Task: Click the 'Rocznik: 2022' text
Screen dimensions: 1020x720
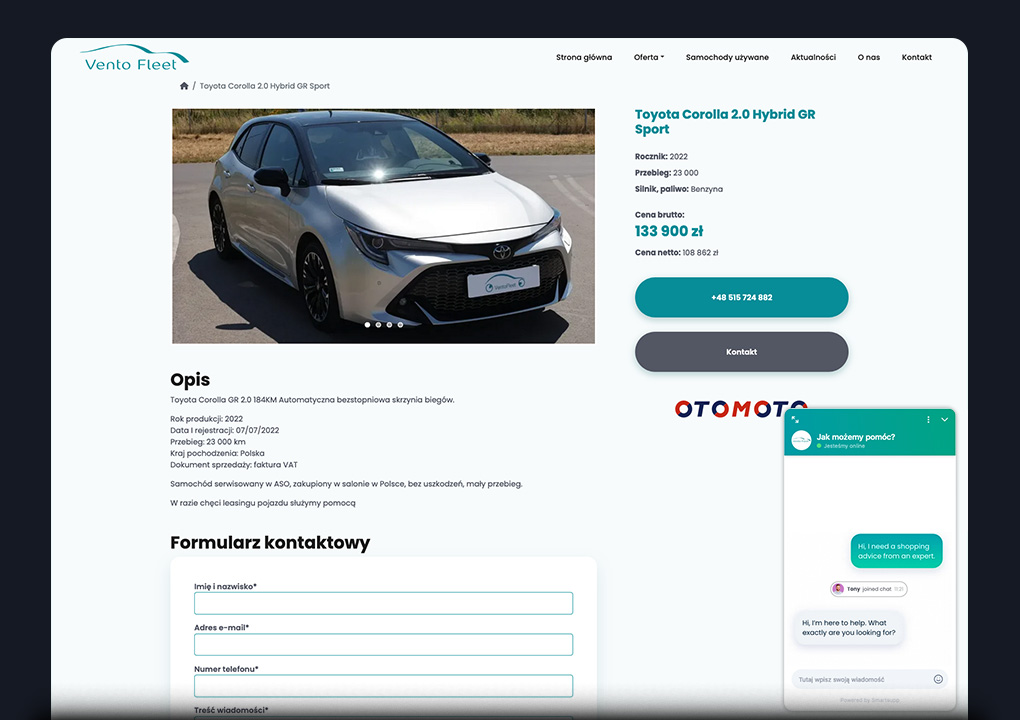Action: pos(661,157)
